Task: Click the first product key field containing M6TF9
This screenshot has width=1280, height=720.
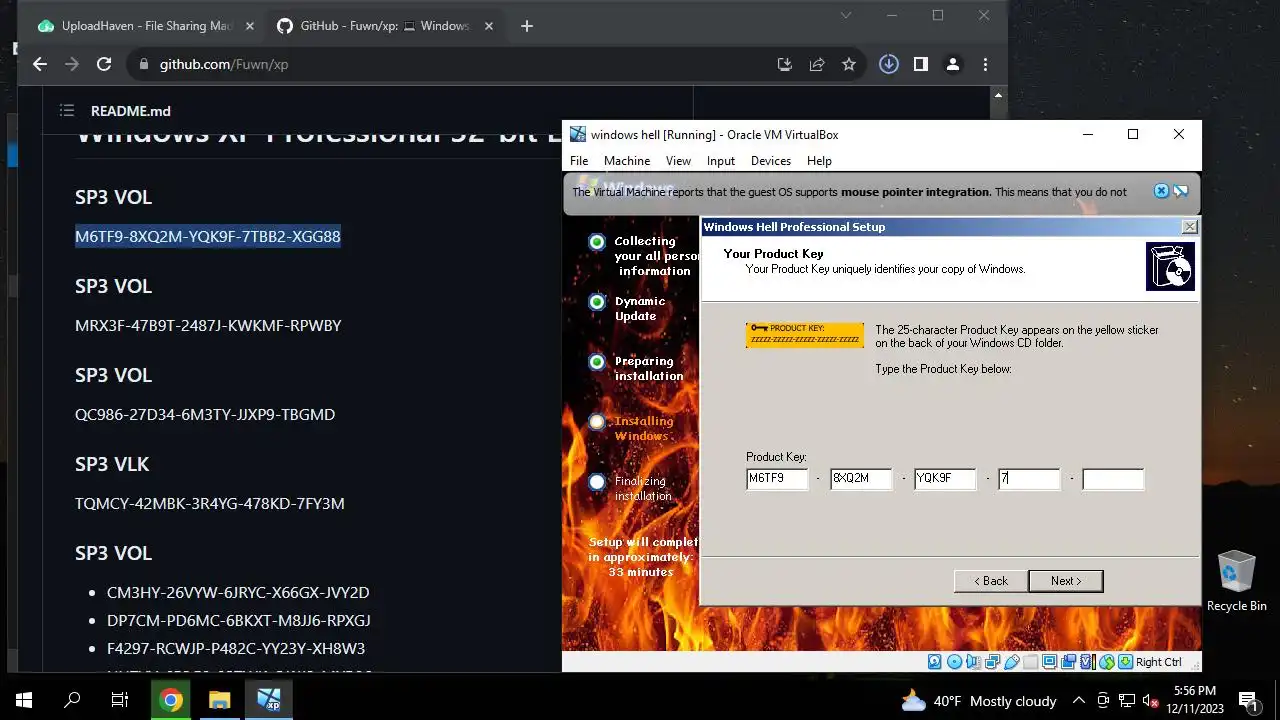Action: (x=777, y=479)
